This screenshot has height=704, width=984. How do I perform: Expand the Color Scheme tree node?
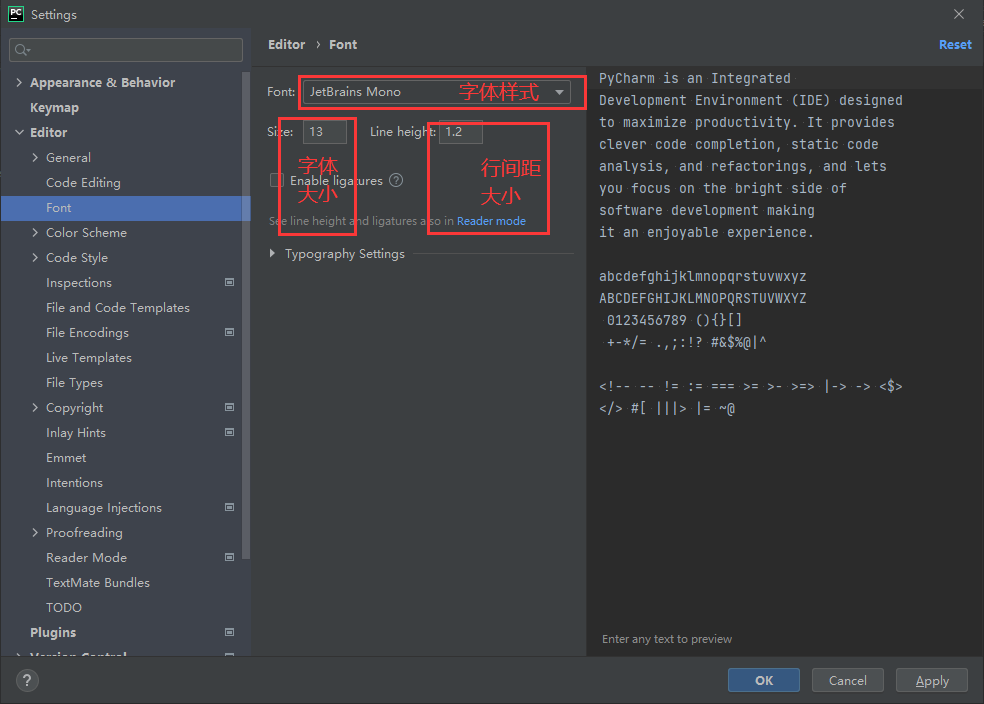coord(36,233)
